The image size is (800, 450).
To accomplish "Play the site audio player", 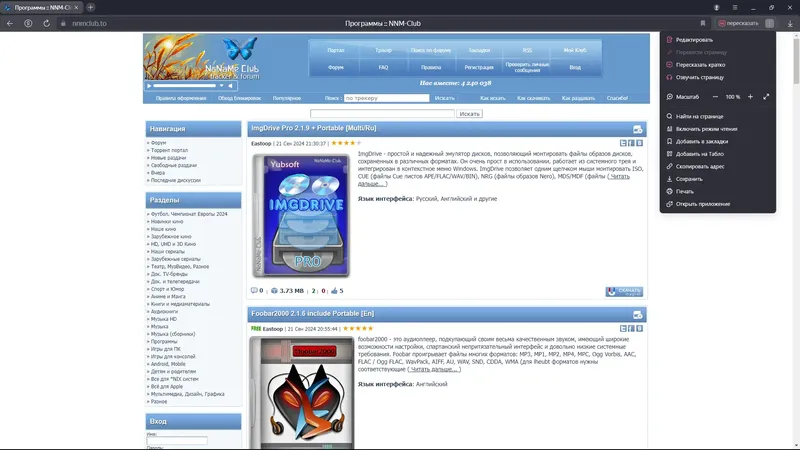I will (x=149, y=86).
